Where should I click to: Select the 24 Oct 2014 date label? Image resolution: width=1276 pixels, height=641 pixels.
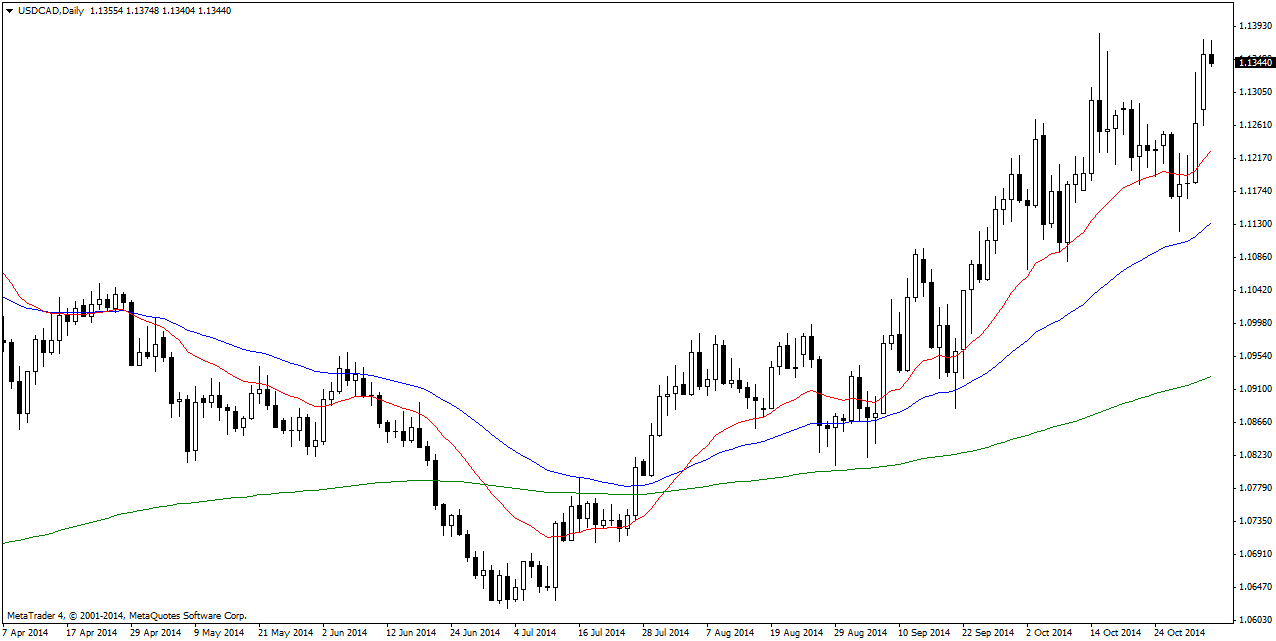[x=1178, y=632]
